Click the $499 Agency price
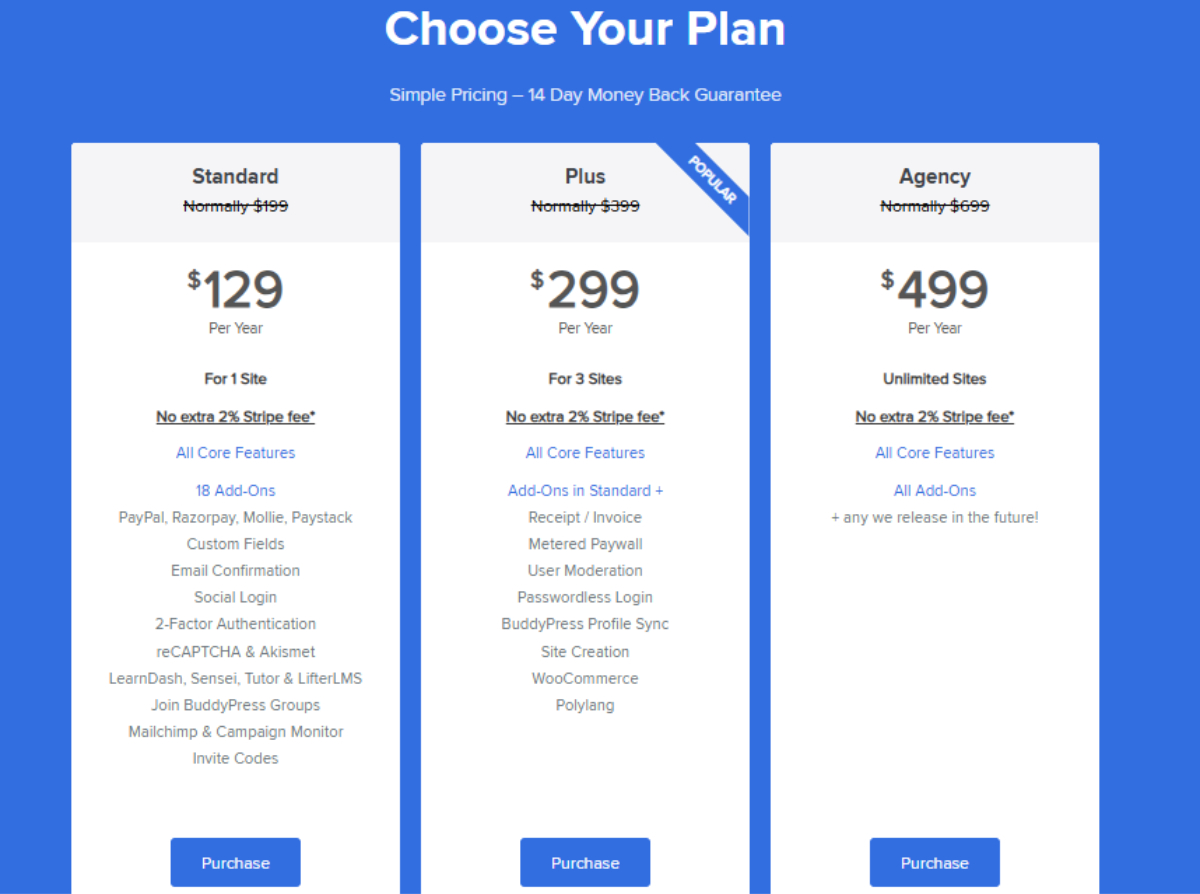Viewport: 1200px width, 894px height. [x=934, y=291]
